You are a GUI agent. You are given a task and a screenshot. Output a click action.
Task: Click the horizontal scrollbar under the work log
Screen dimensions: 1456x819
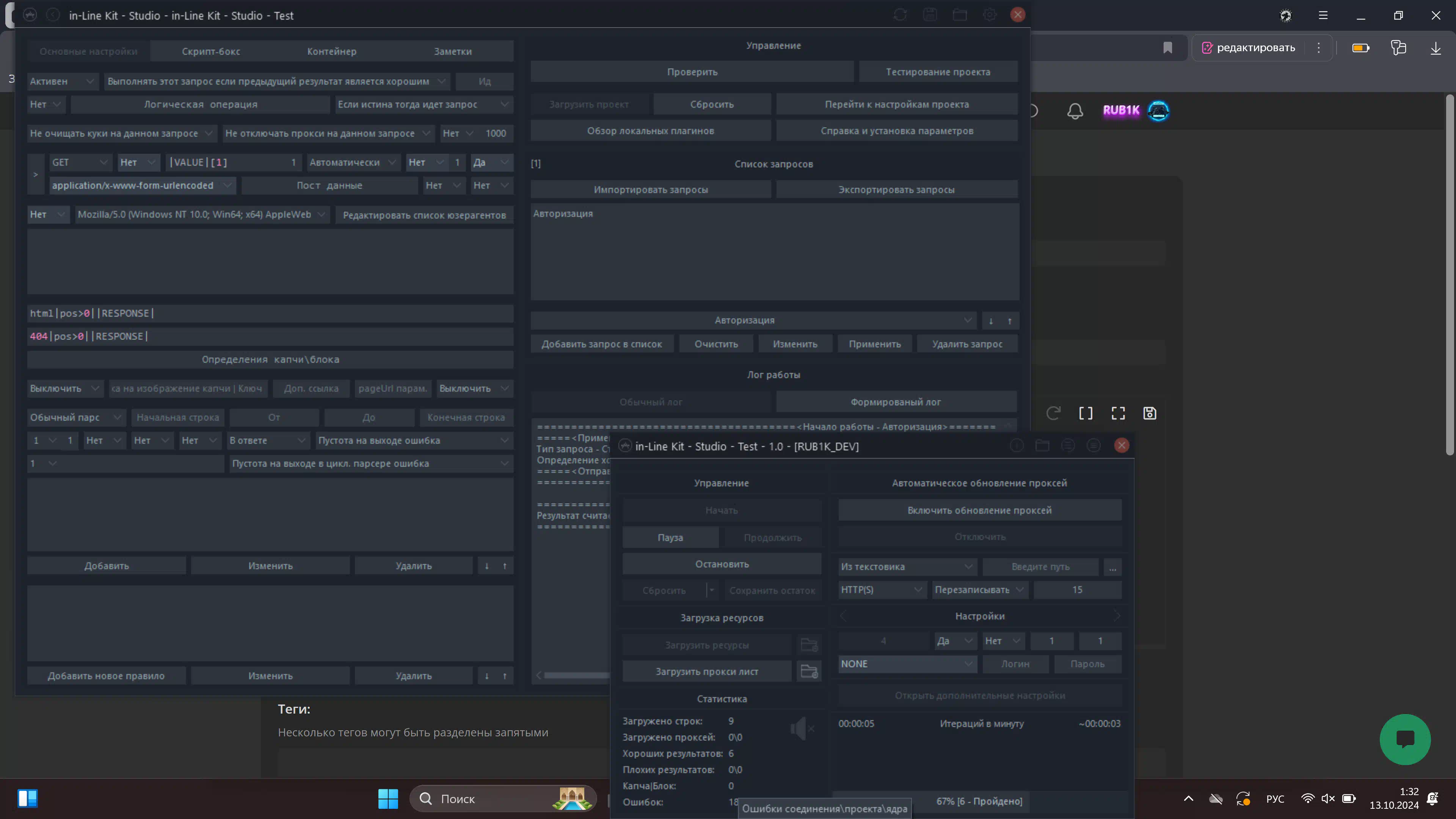576,675
